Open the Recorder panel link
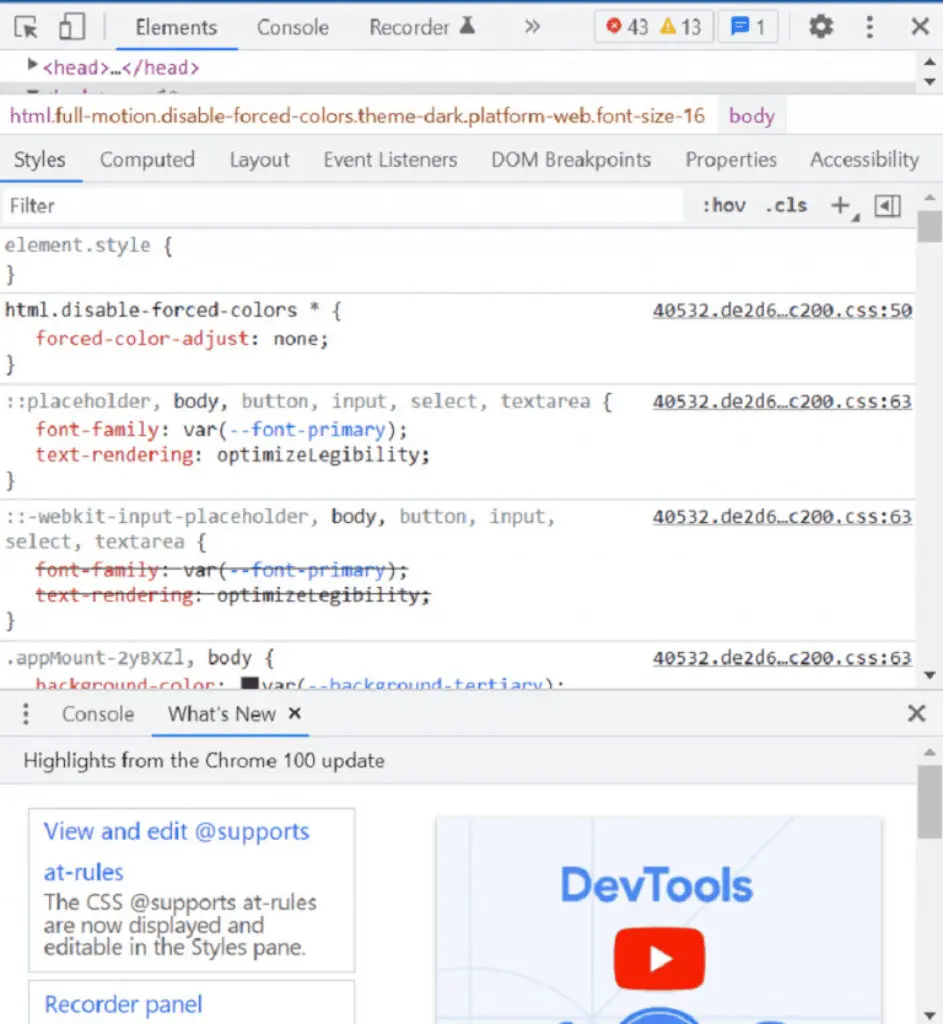 [123, 1004]
